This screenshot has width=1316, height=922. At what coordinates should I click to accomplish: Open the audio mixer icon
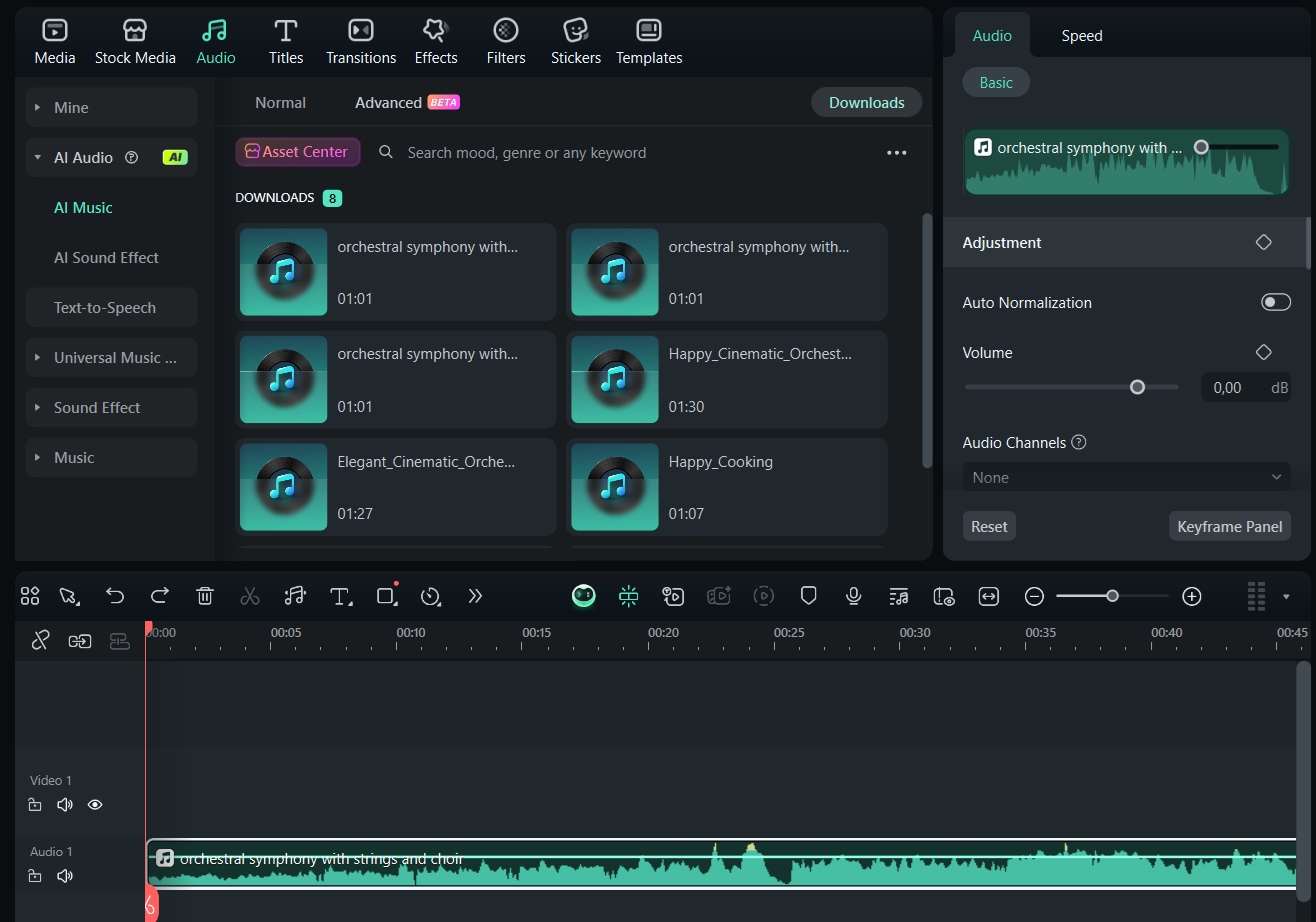pyautogui.click(x=899, y=596)
